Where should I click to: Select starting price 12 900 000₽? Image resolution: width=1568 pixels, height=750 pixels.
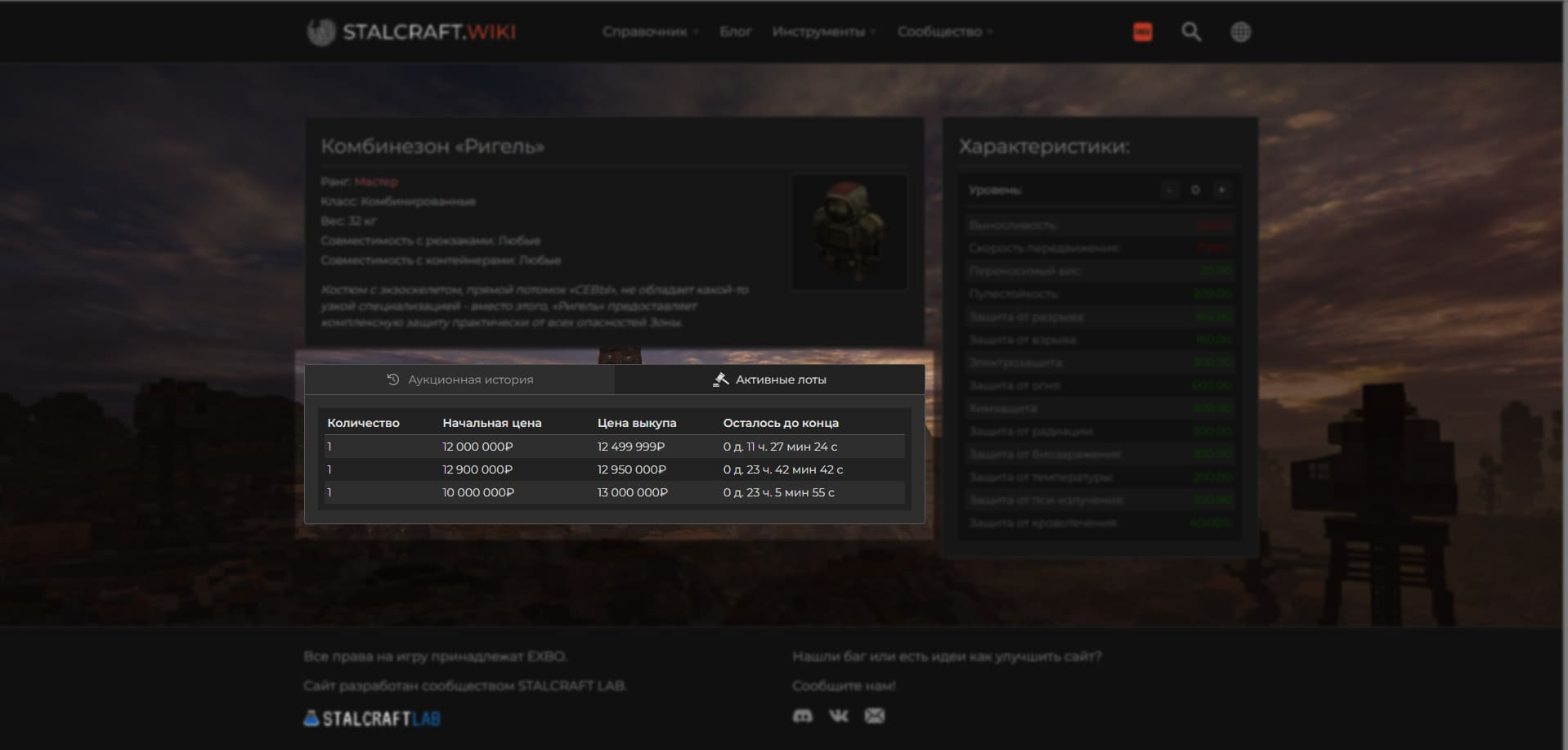point(477,469)
